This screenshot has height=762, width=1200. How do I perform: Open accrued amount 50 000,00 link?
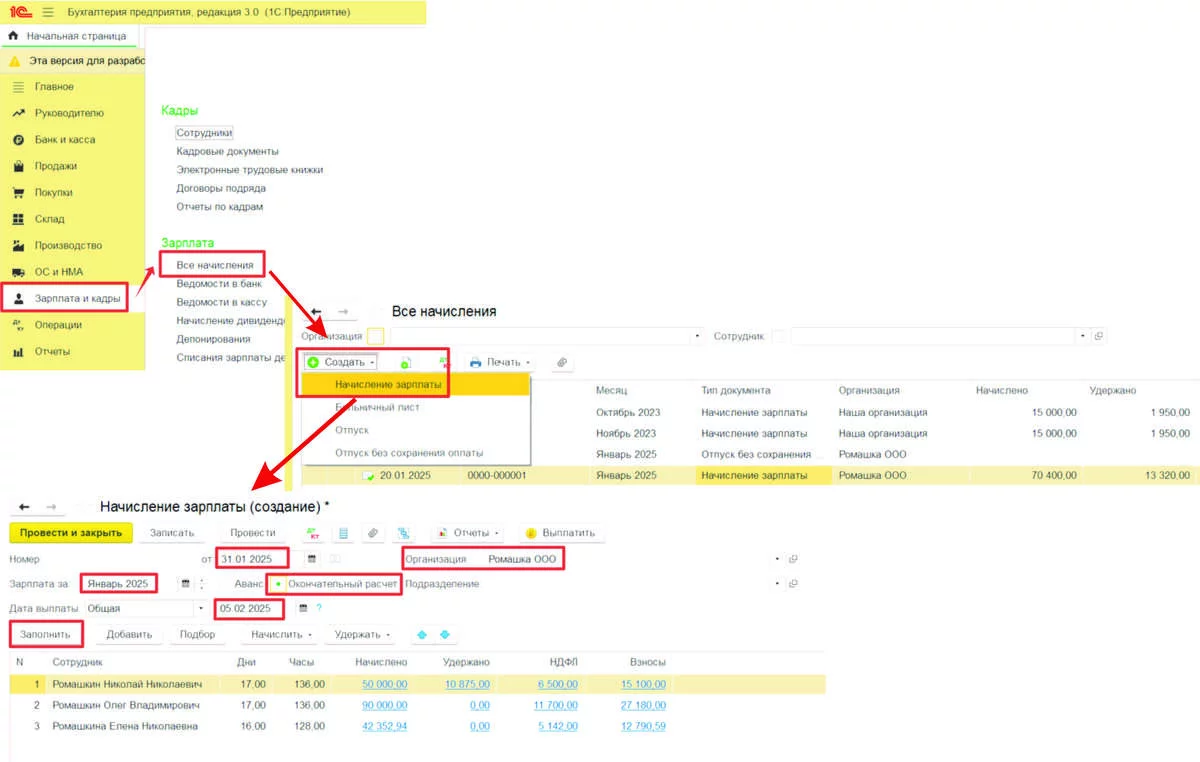coord(383,684)
